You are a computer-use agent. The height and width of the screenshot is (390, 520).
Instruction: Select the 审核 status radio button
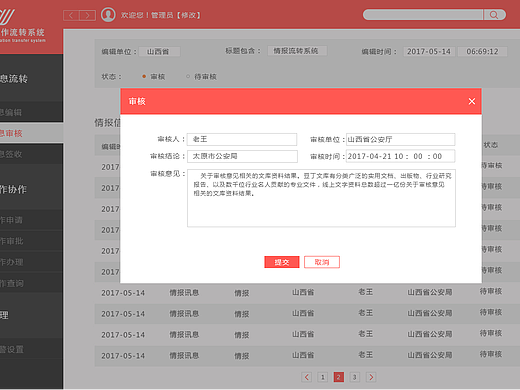(x=144, y=76)
